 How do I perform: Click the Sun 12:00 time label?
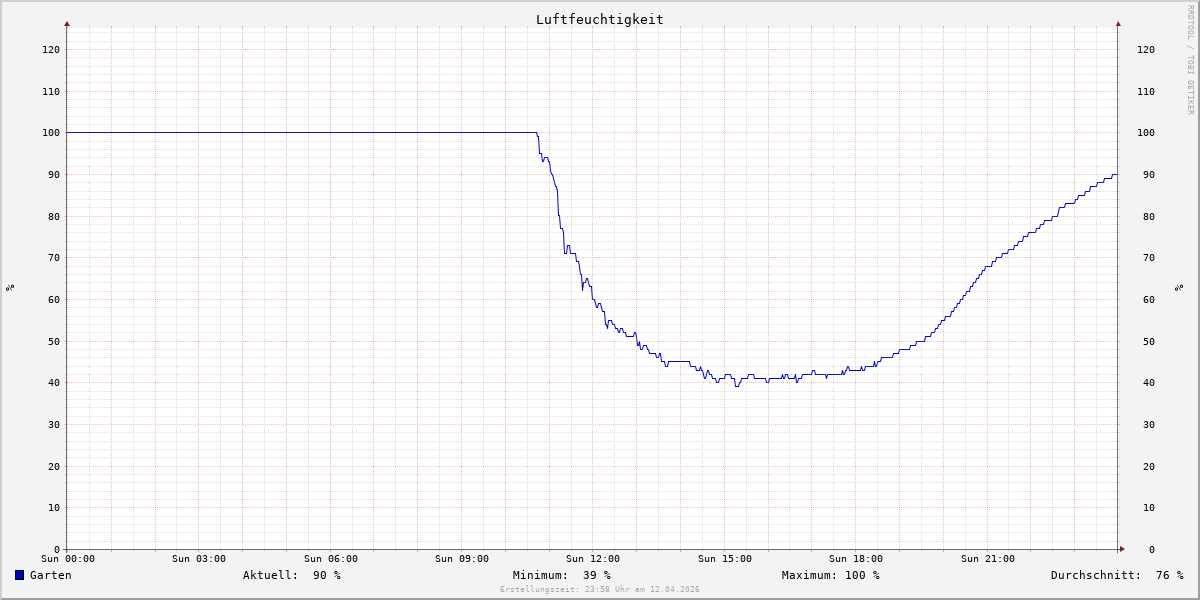(x=592, y=559)
